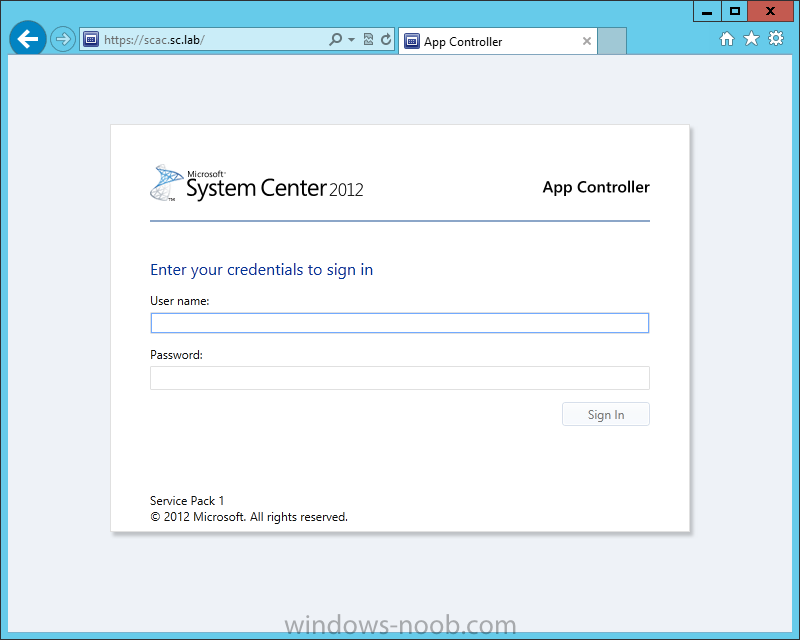Go back with the browser Back arrow
The width and height of the screenshot is (800, 640).
[x=28, y=38]
